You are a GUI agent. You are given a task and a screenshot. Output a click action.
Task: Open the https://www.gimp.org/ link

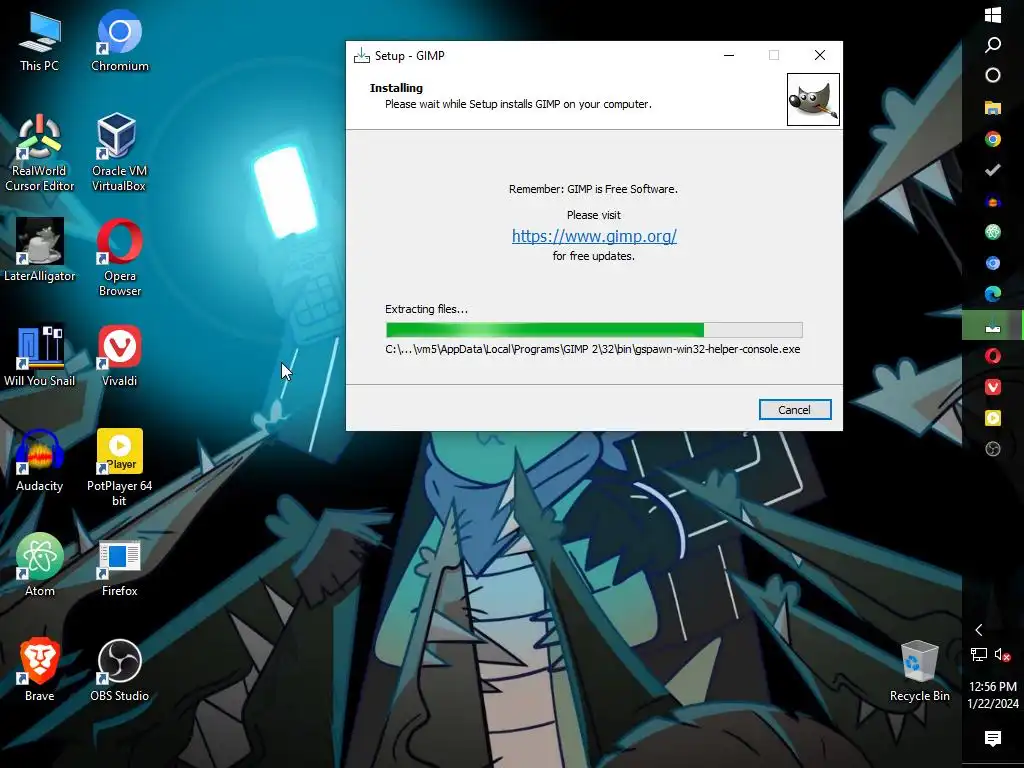click(594, 236)
